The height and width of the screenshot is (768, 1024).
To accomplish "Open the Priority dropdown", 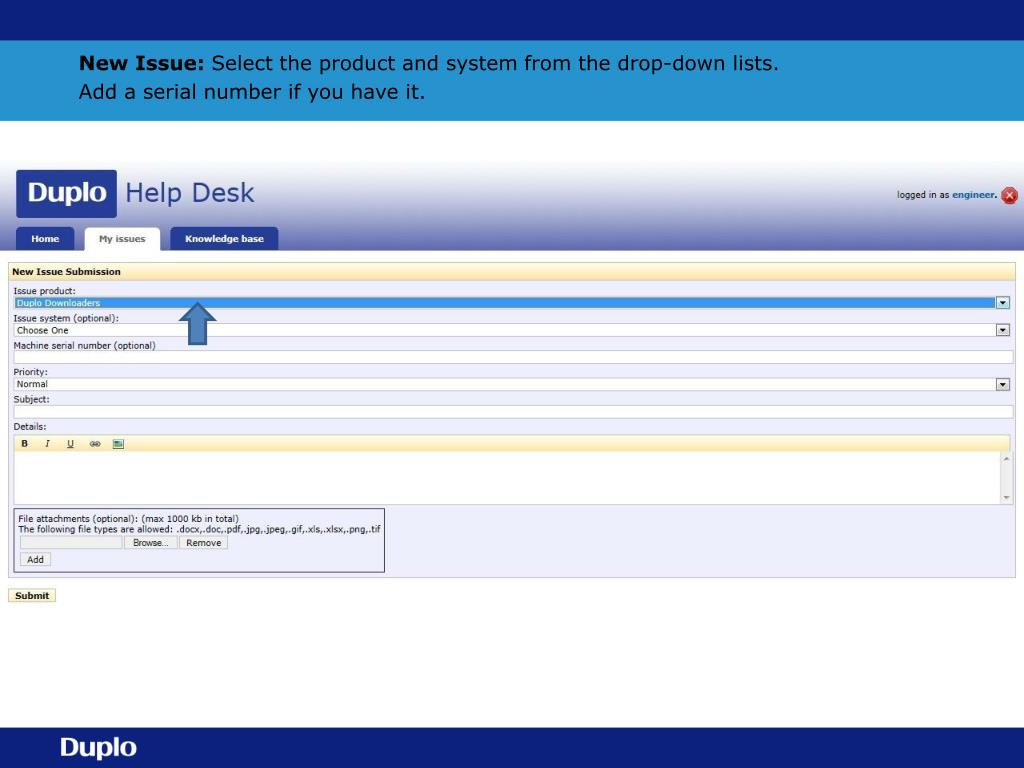I will pyautogui.click(x=1002, y=384).
